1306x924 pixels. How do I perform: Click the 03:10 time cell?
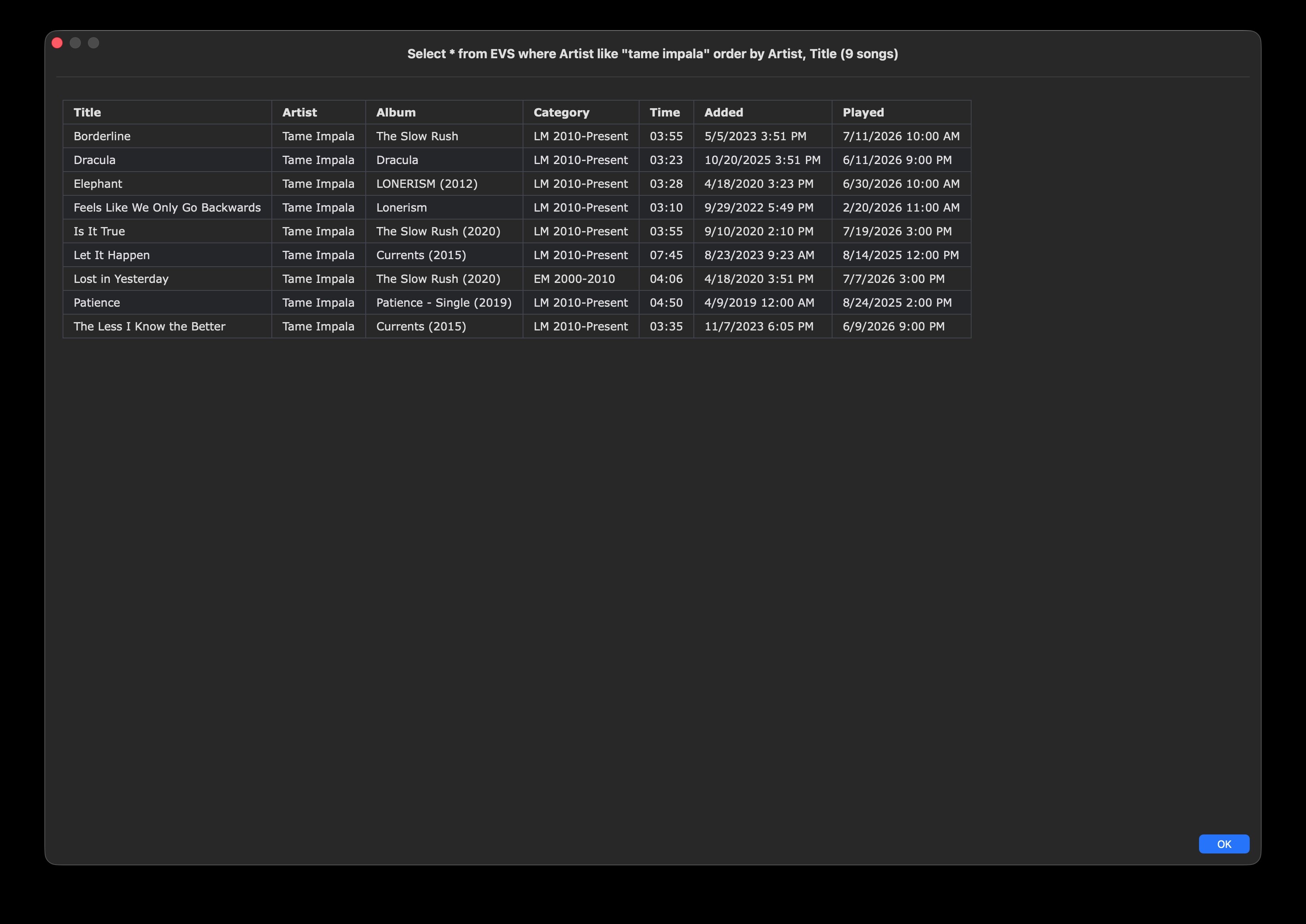[666, 208]
